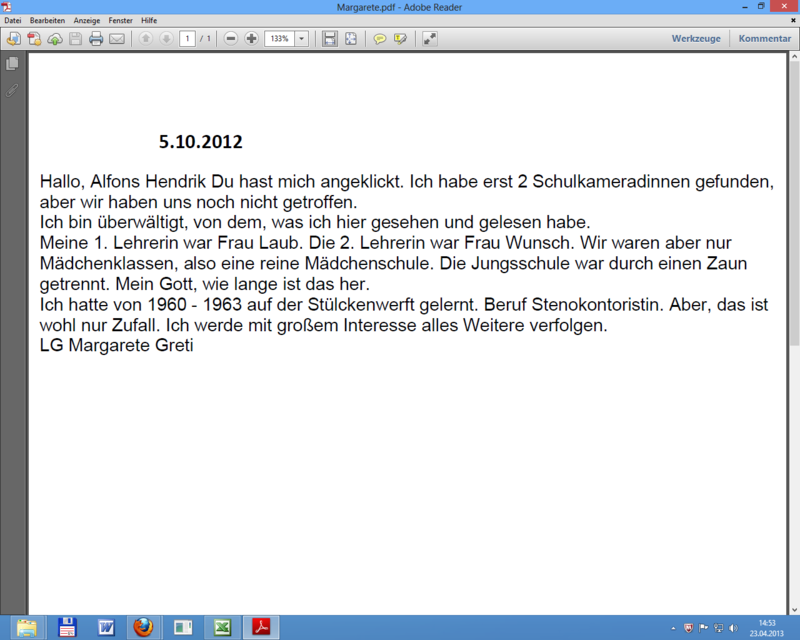Expand the zoom percentage dropdown arrow
800x640 pixels.
point(302,39)
